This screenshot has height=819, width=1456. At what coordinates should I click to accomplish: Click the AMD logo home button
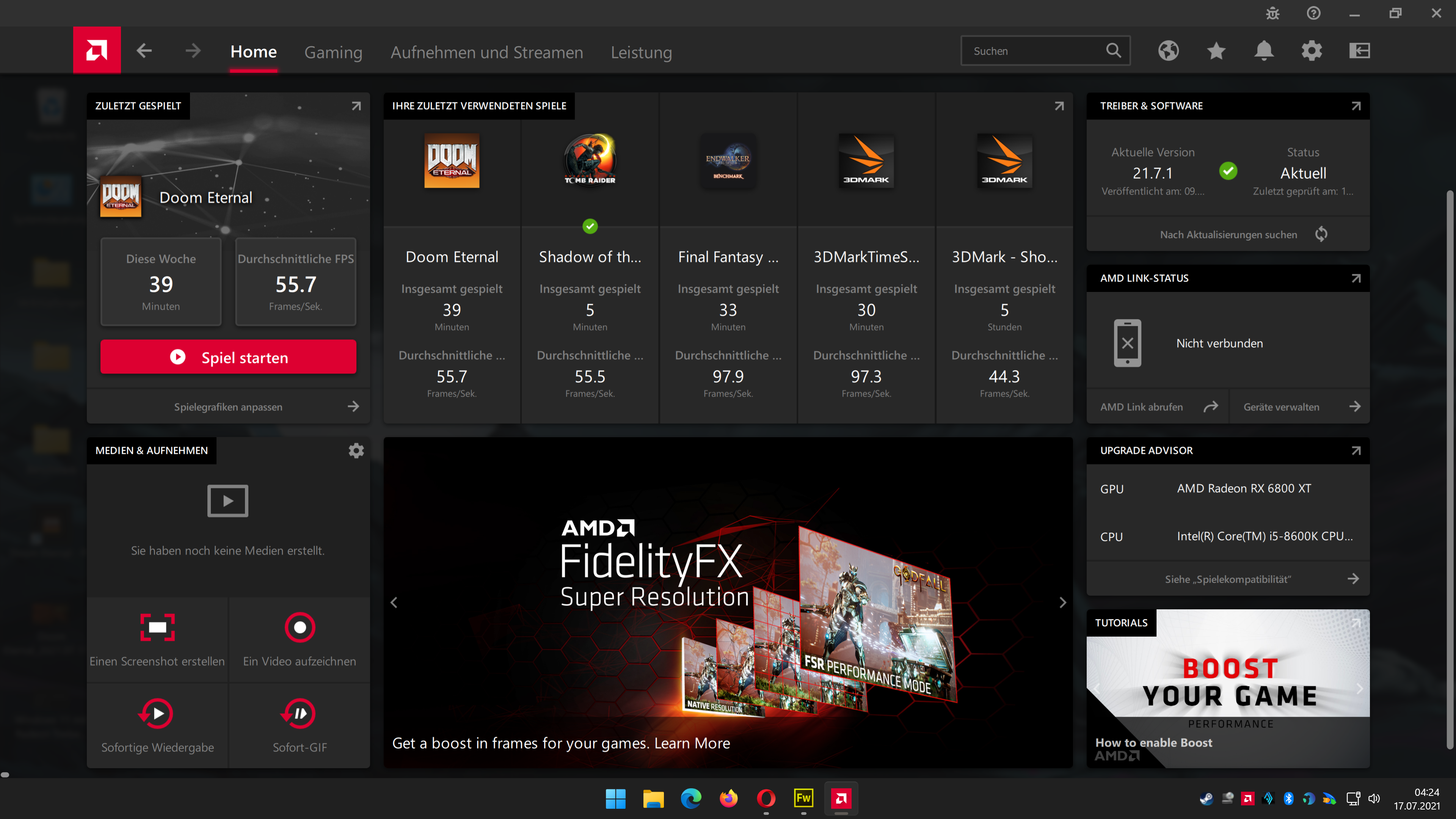[x=97, y=51]
